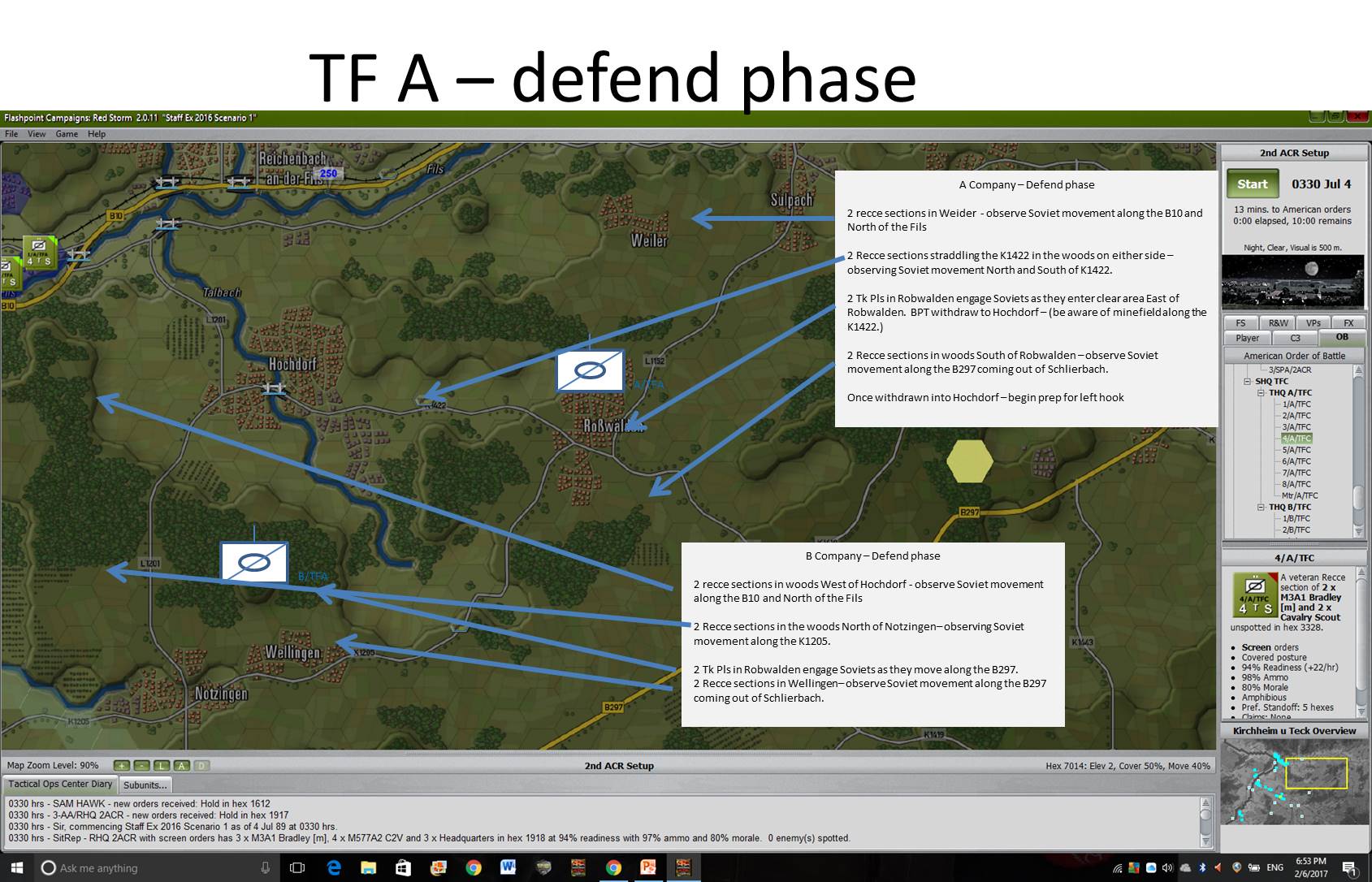The height and width of the screenshot is (882, 1372).
Task: Select 7/A/TFC in the order of battle
Action: coord(1296,473)
